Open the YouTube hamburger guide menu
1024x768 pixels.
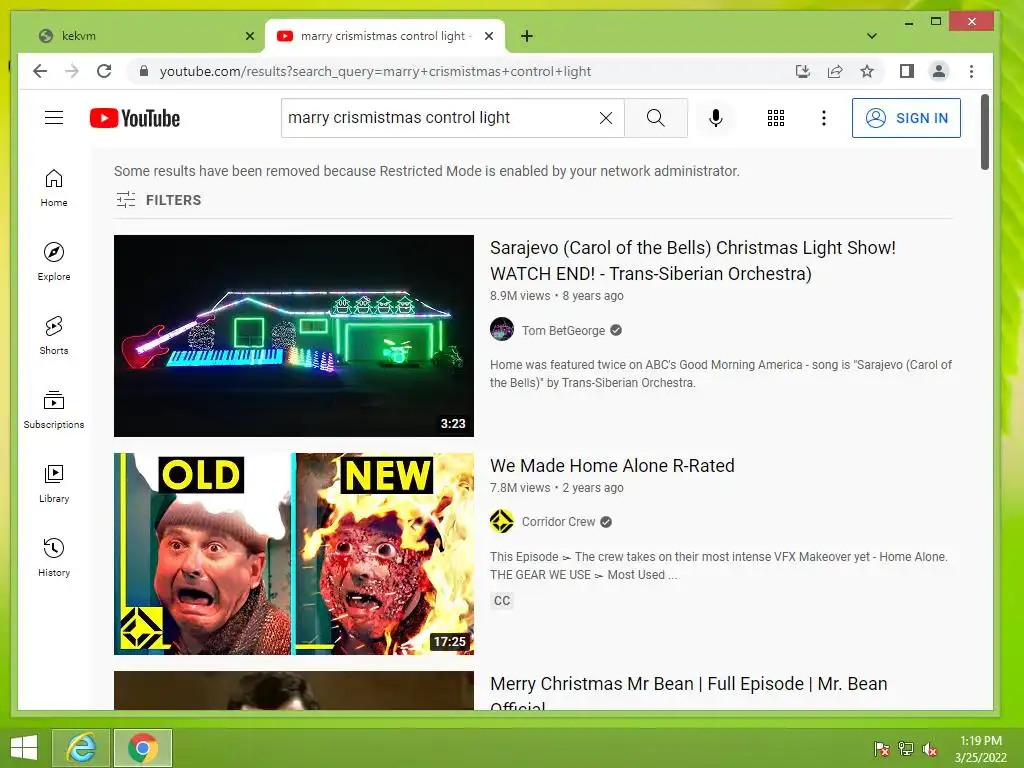click(54, 118)
